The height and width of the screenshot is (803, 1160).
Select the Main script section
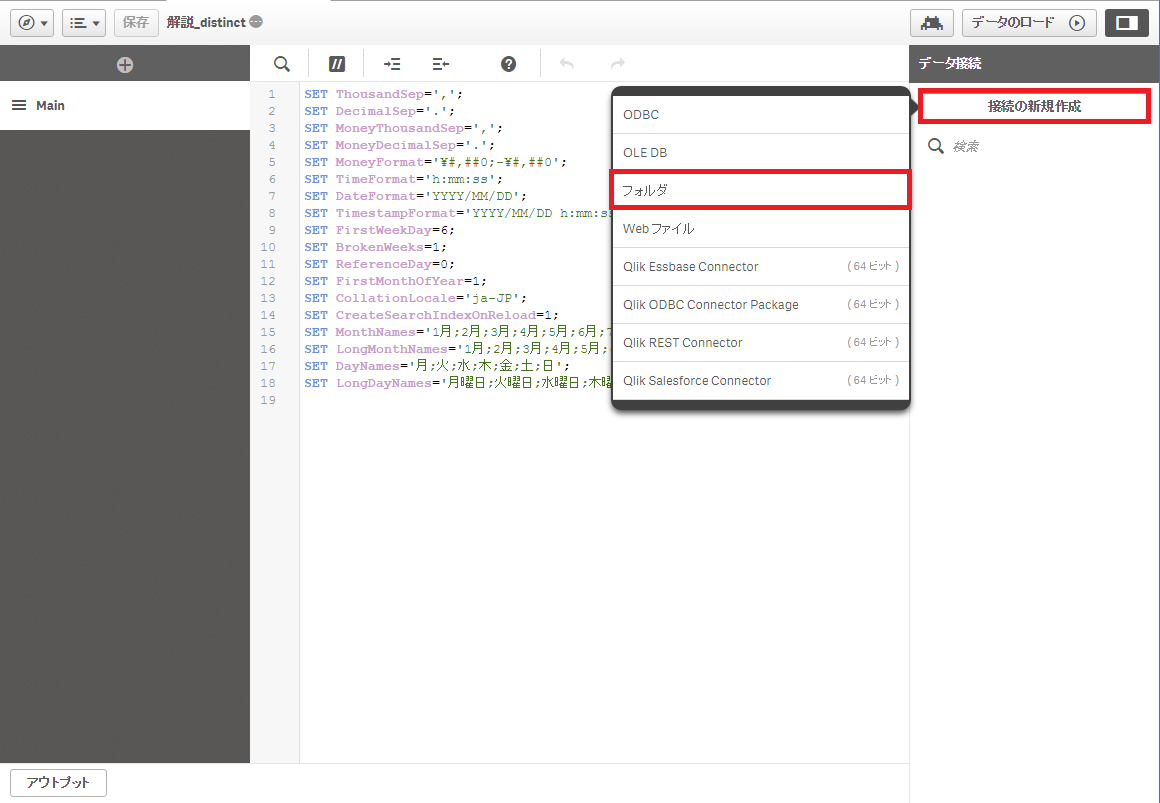click(125, 106)
